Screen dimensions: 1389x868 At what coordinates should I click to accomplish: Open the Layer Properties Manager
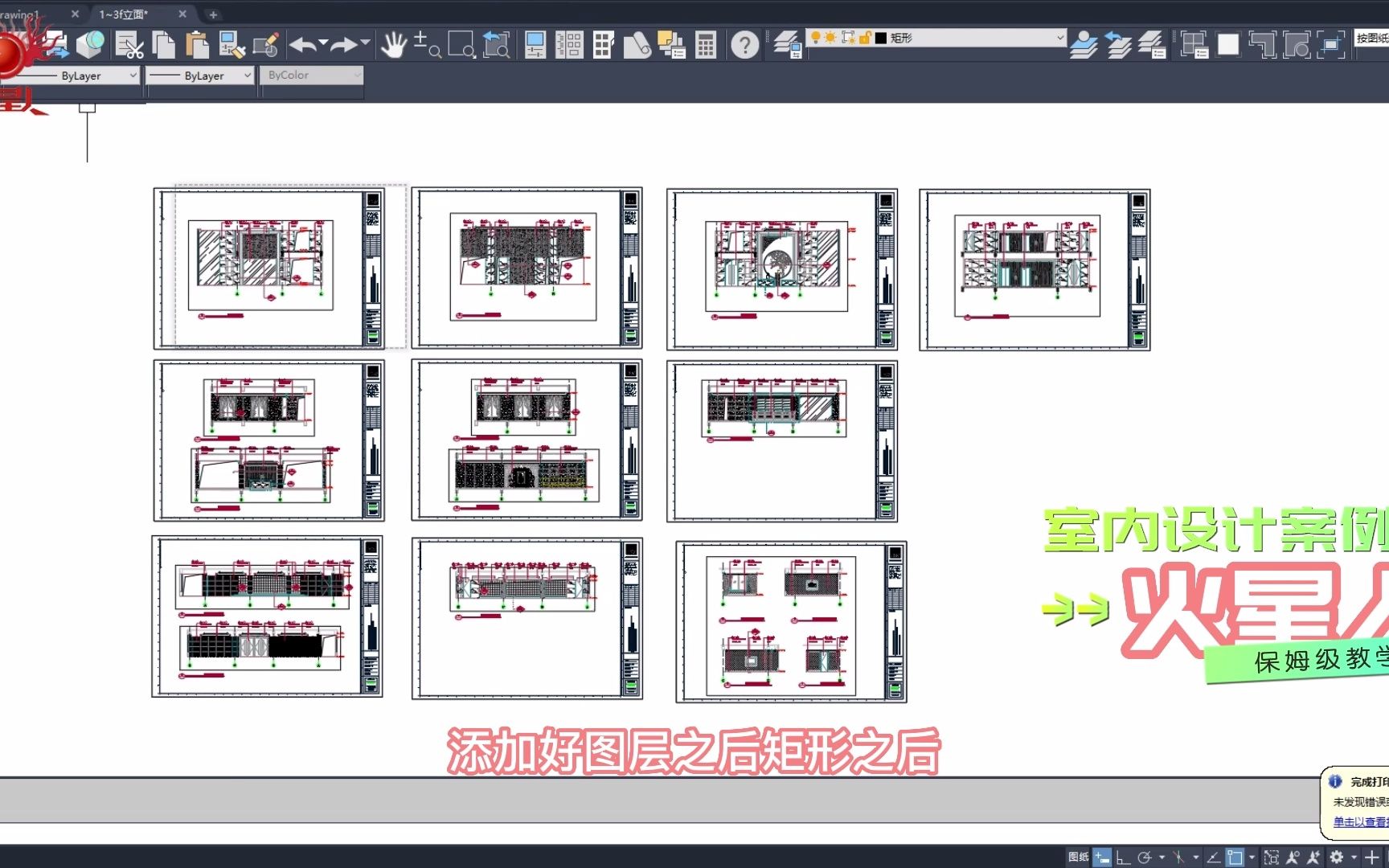788,44
